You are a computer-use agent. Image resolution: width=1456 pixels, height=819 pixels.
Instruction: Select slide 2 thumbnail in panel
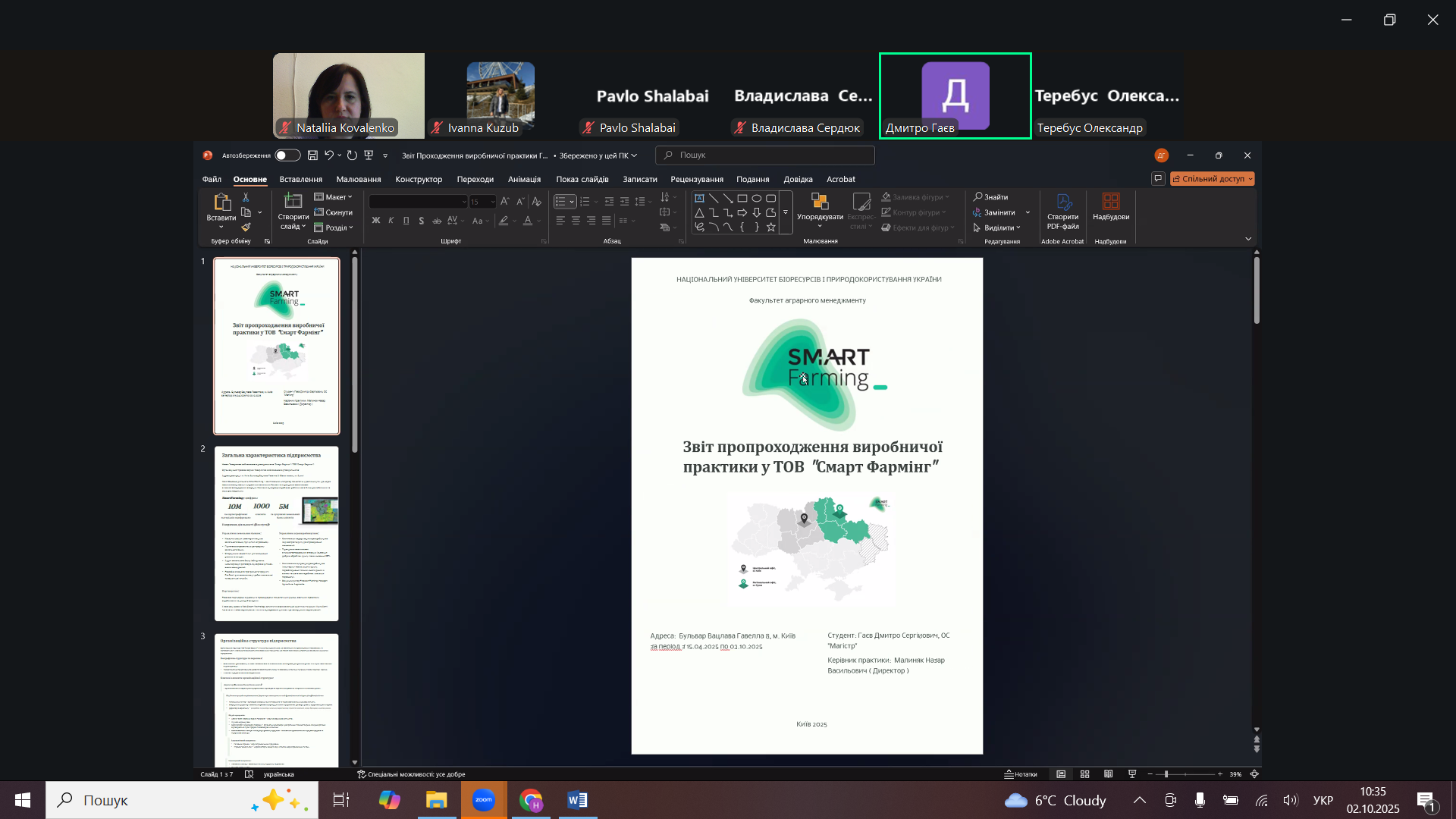tap(277, 533)
